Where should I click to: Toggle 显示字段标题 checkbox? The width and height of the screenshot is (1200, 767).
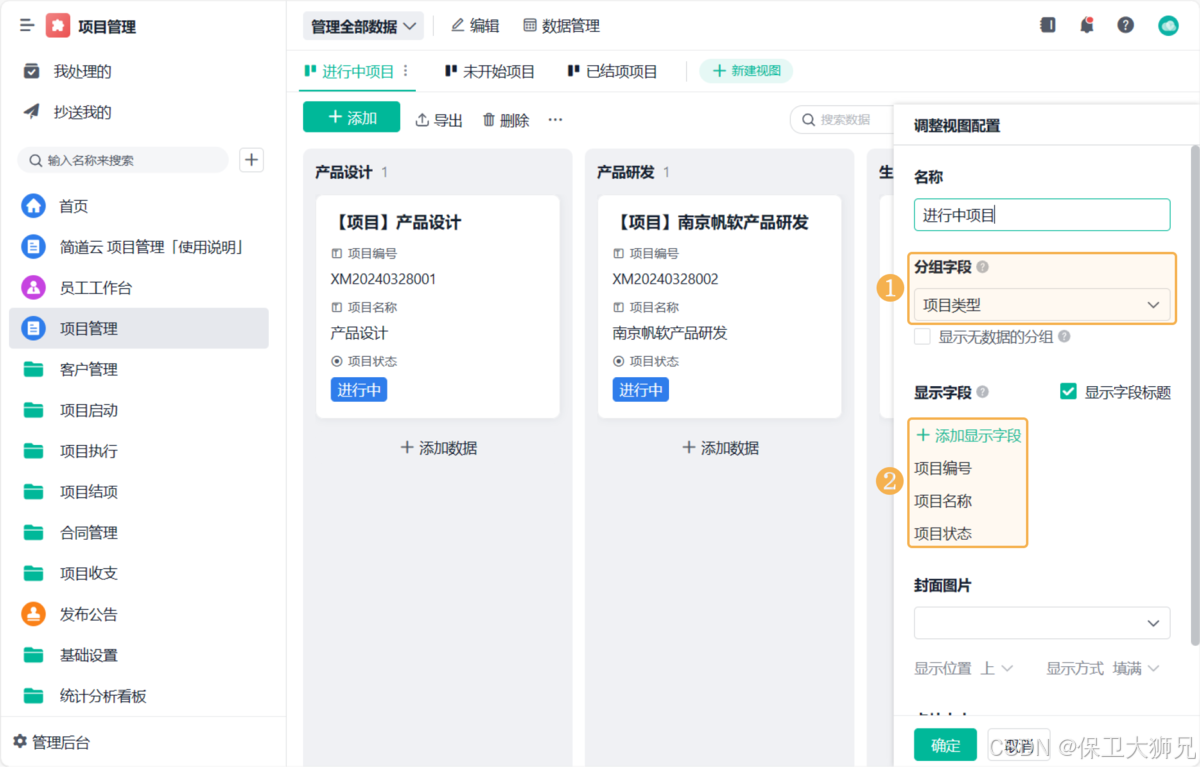click(1068, 392)
